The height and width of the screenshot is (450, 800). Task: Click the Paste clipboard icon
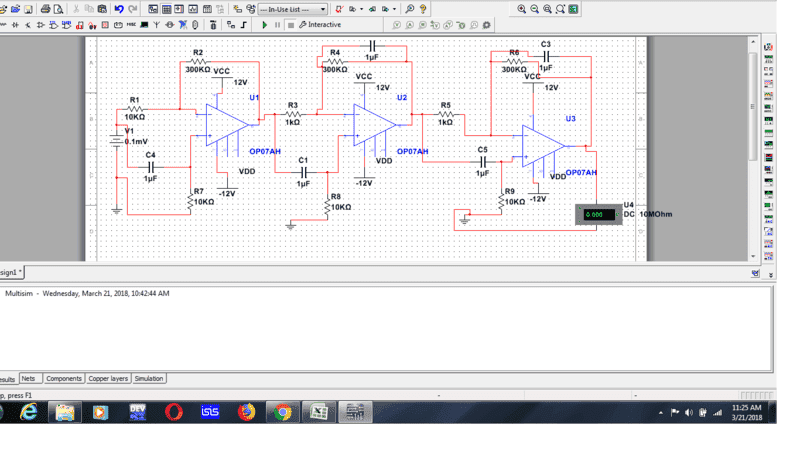(x=103, y=9)
